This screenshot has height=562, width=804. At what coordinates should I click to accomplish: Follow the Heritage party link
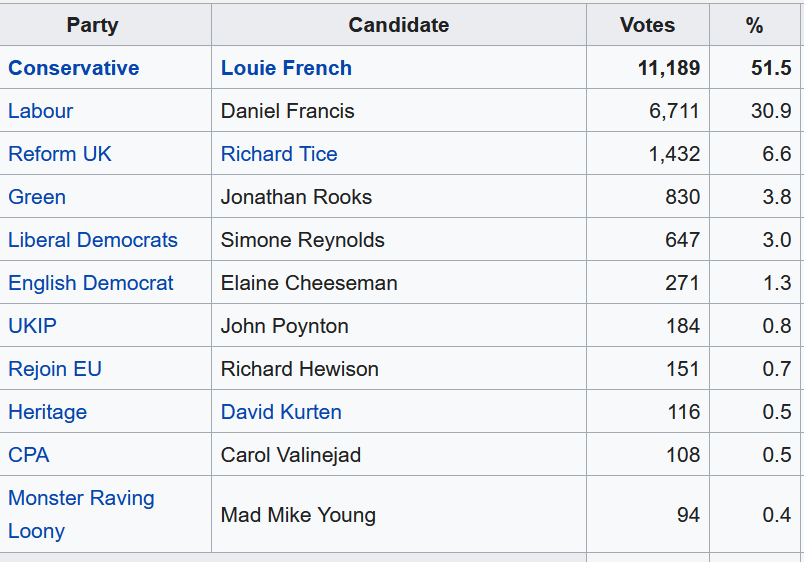click(x=47, y=412)
